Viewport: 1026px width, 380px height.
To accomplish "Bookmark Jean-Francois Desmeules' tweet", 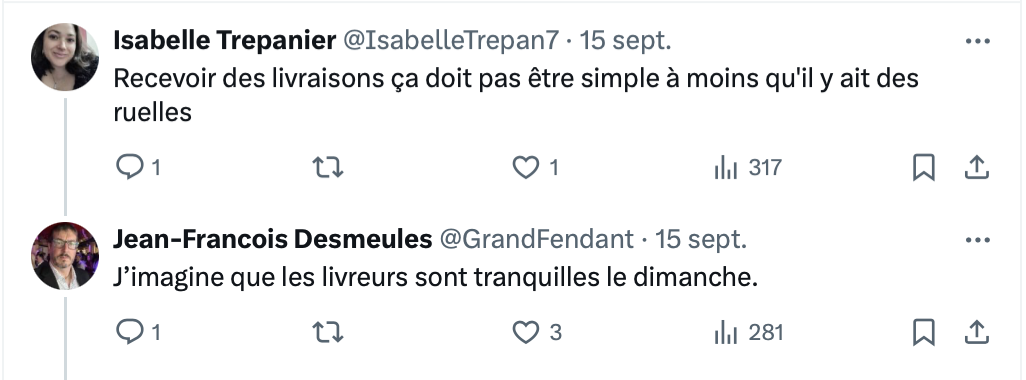I will 923,332.
